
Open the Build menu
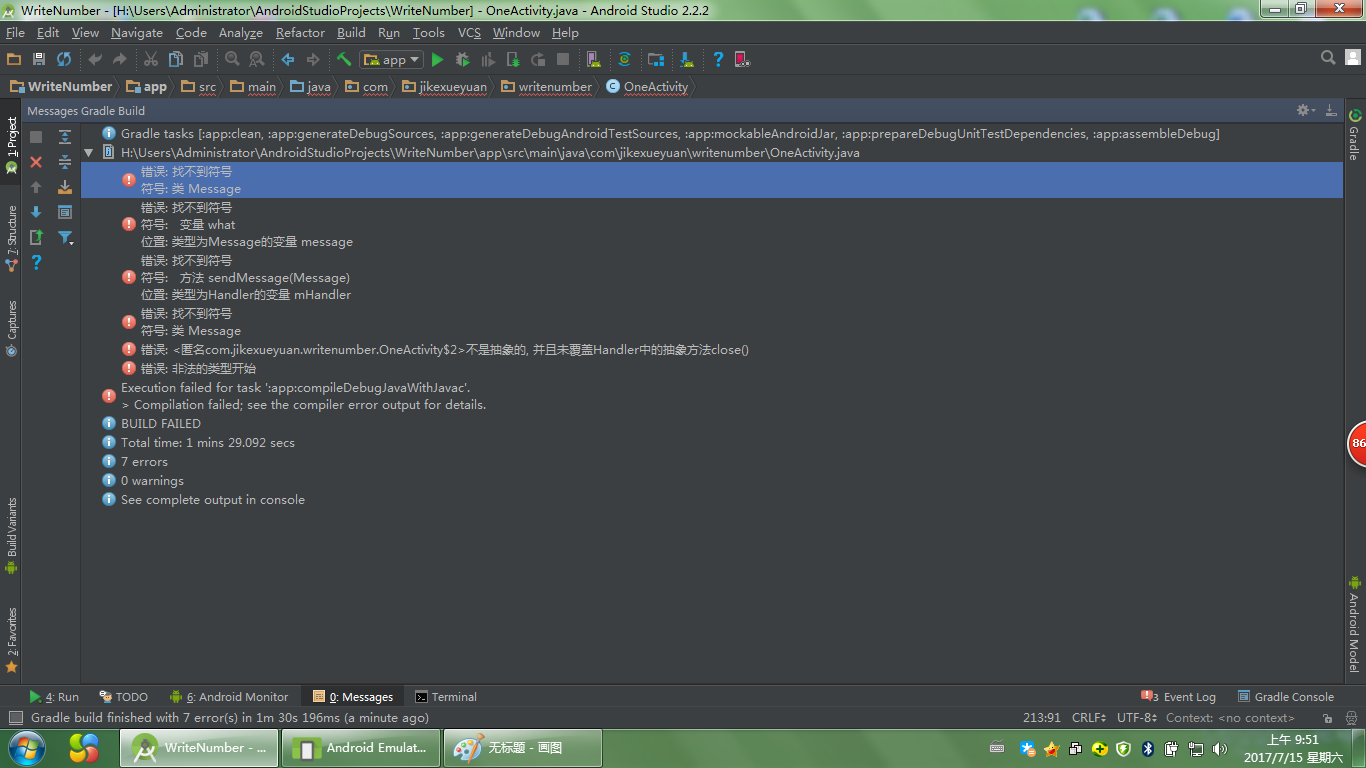click(x=351, y=33)
